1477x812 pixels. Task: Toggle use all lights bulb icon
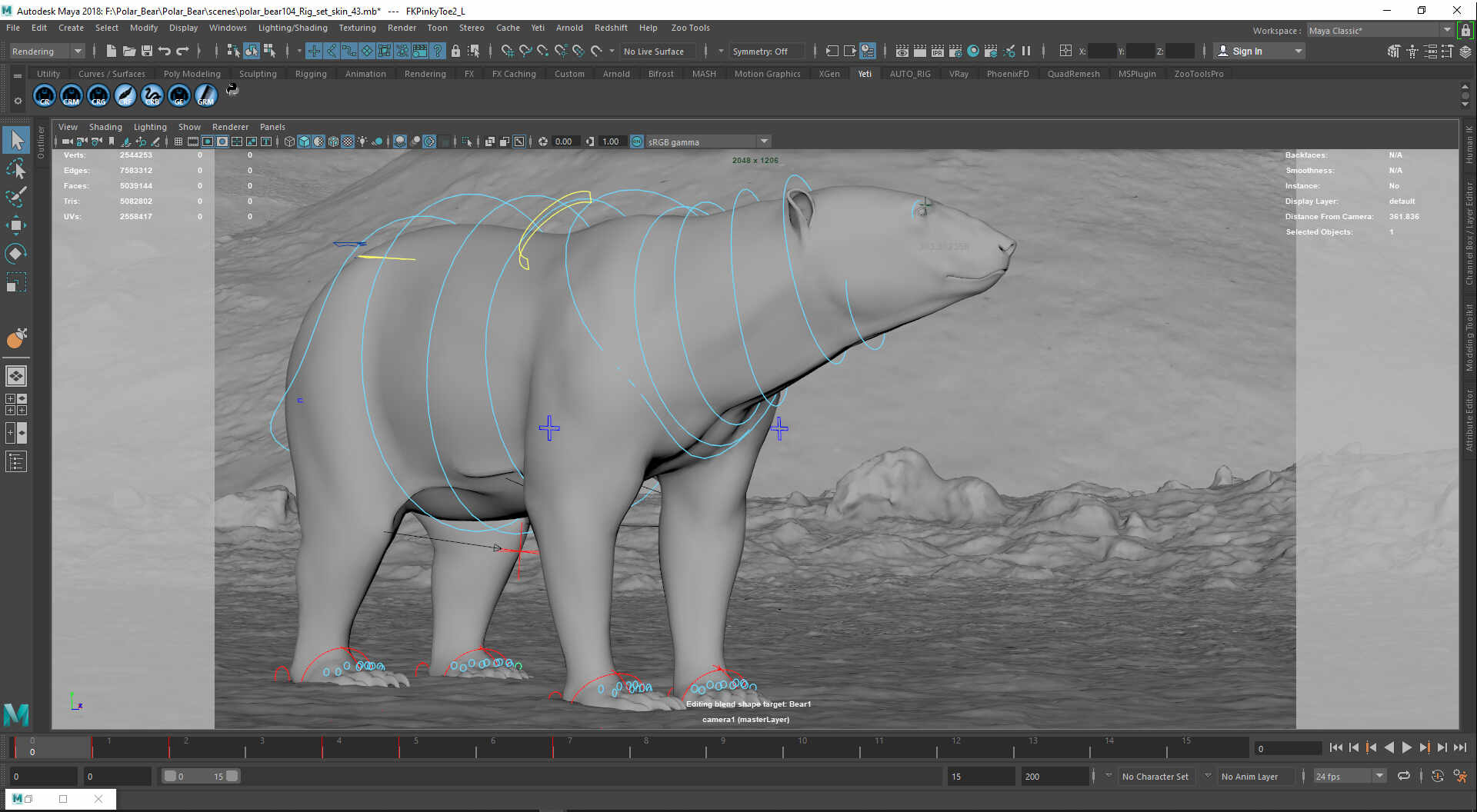tap(362, 141)
